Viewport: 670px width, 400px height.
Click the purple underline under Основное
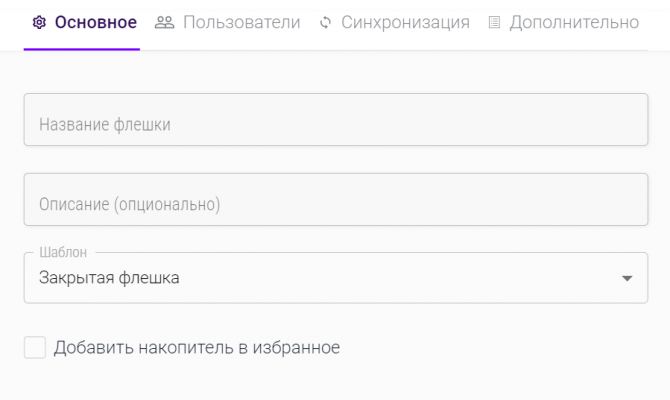point(82,49)
